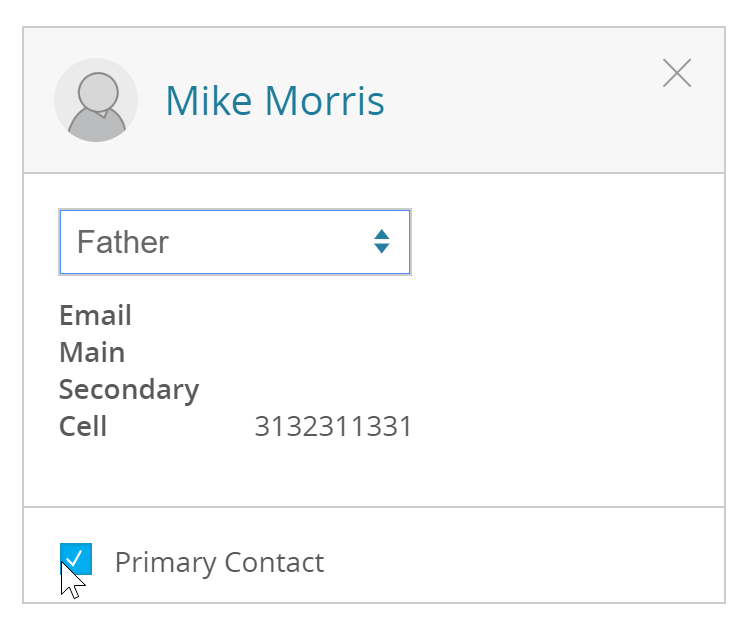Select the word Father in the combo box

pos(123,242)
